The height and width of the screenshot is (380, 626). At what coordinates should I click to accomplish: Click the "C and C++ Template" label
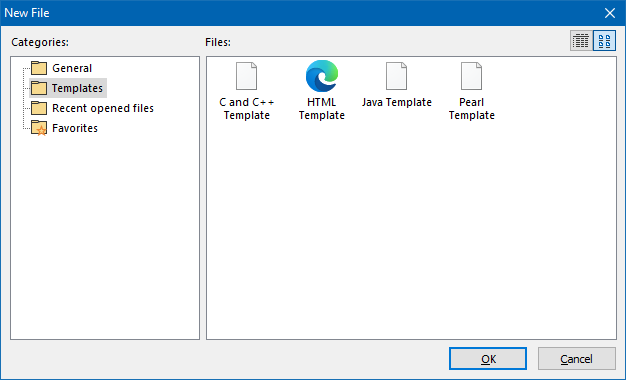pyautogui.click(x=247, y=109)
